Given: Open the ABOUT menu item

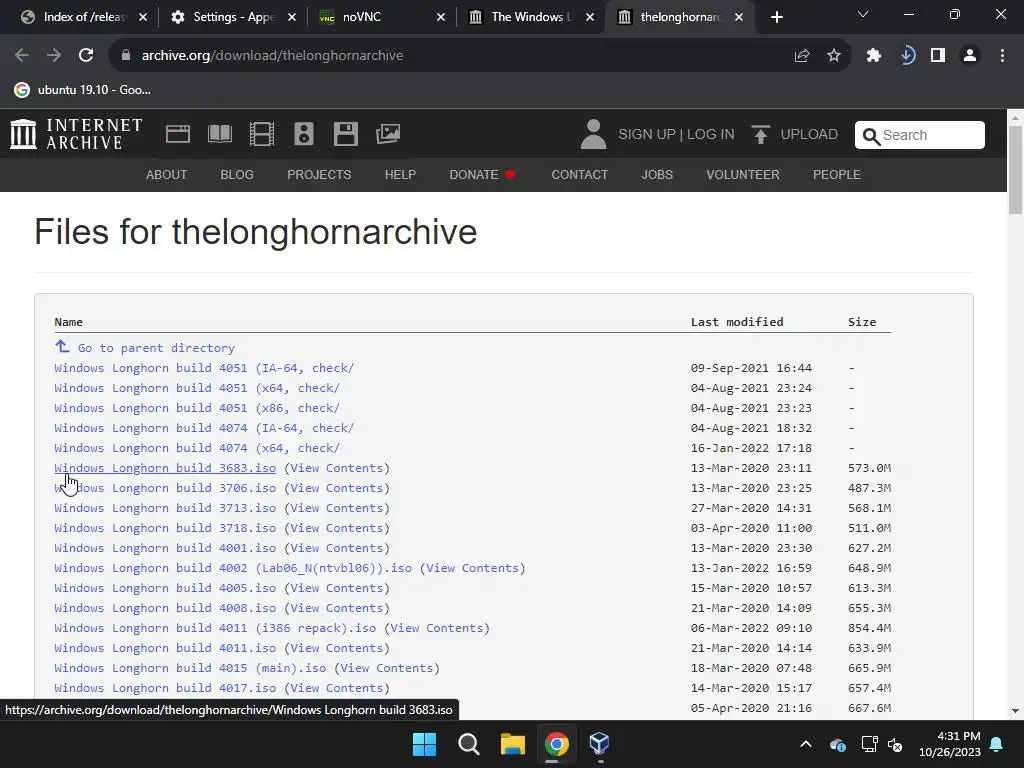Looking at the screenshot, I should click(167, 175).
